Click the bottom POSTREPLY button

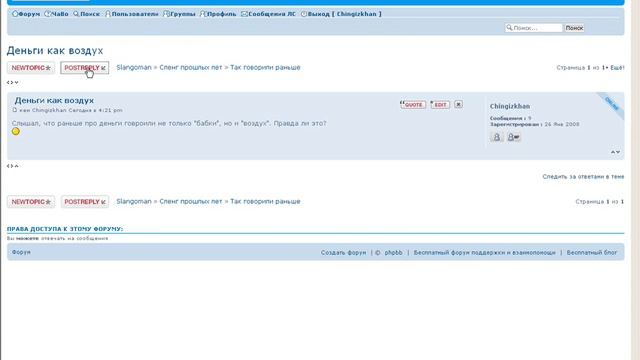click(84, 202)
